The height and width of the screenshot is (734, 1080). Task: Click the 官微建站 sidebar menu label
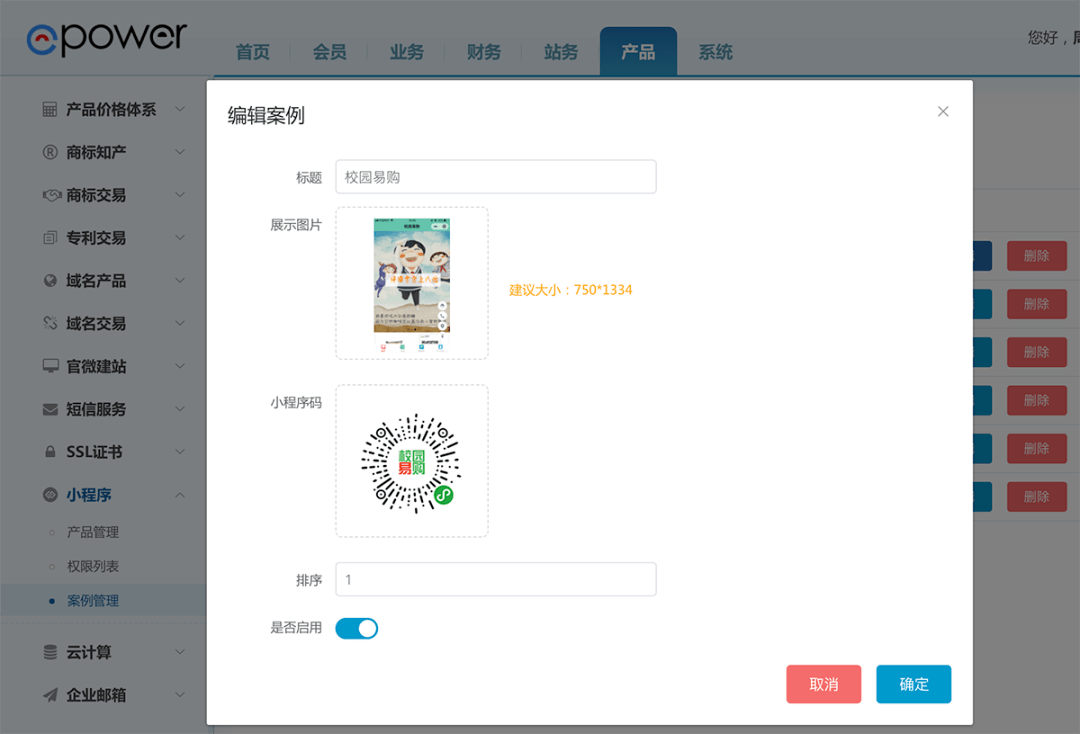(x=96, y=366)
